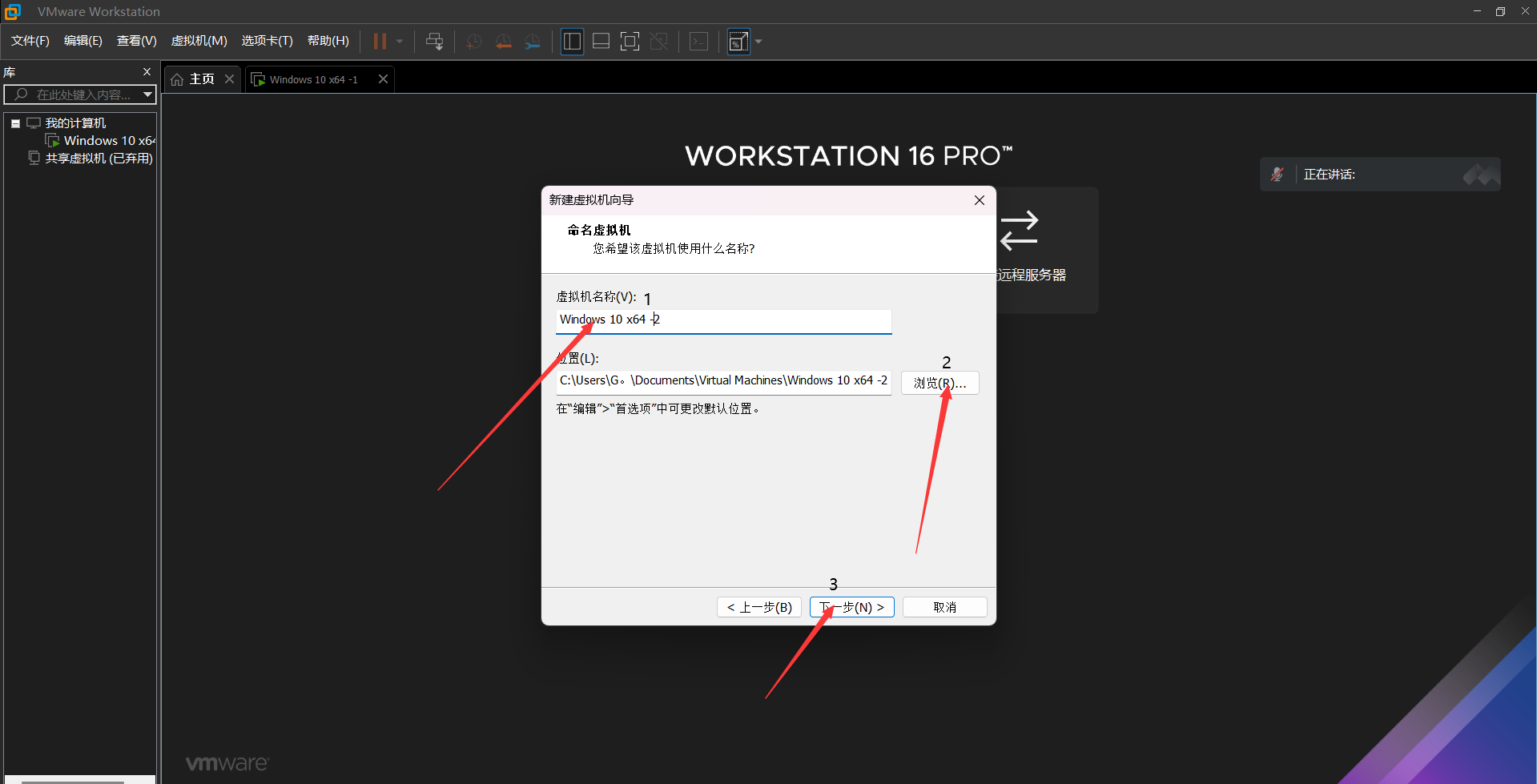
Task: Open the library search filter dropdown arrow
Action: pos(148,94)
